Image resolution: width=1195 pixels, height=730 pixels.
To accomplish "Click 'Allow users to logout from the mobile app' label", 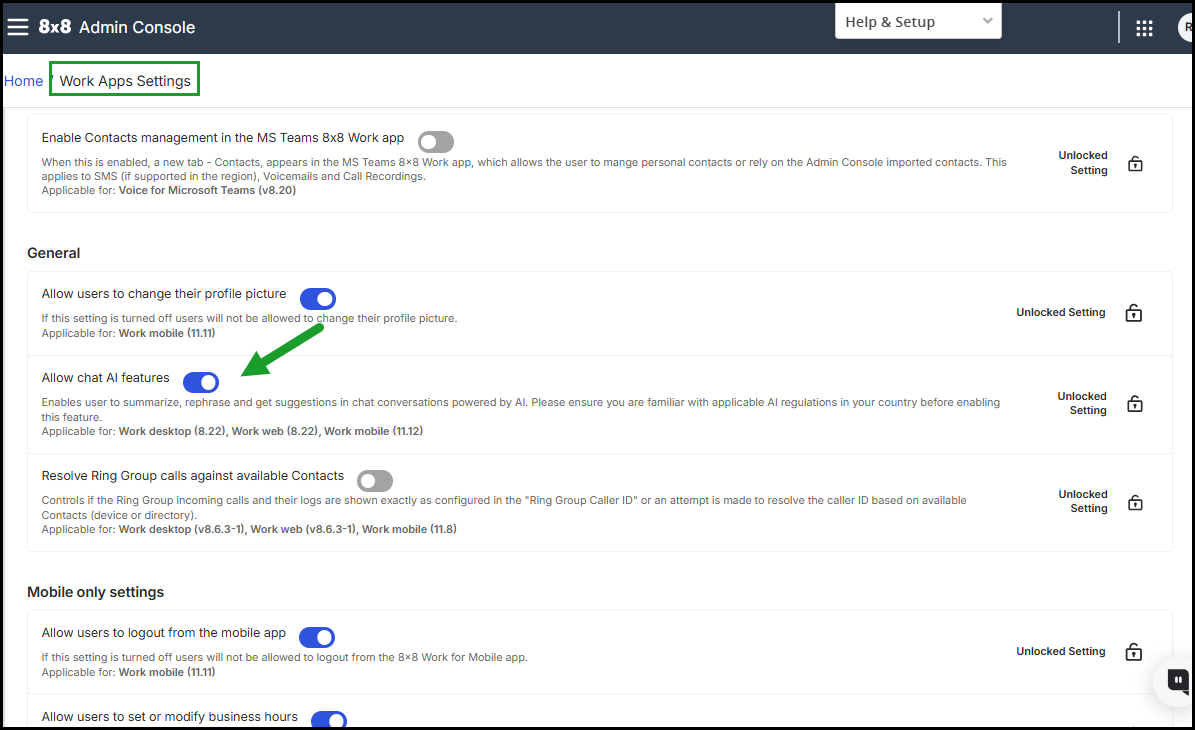I will pos(164,632).
